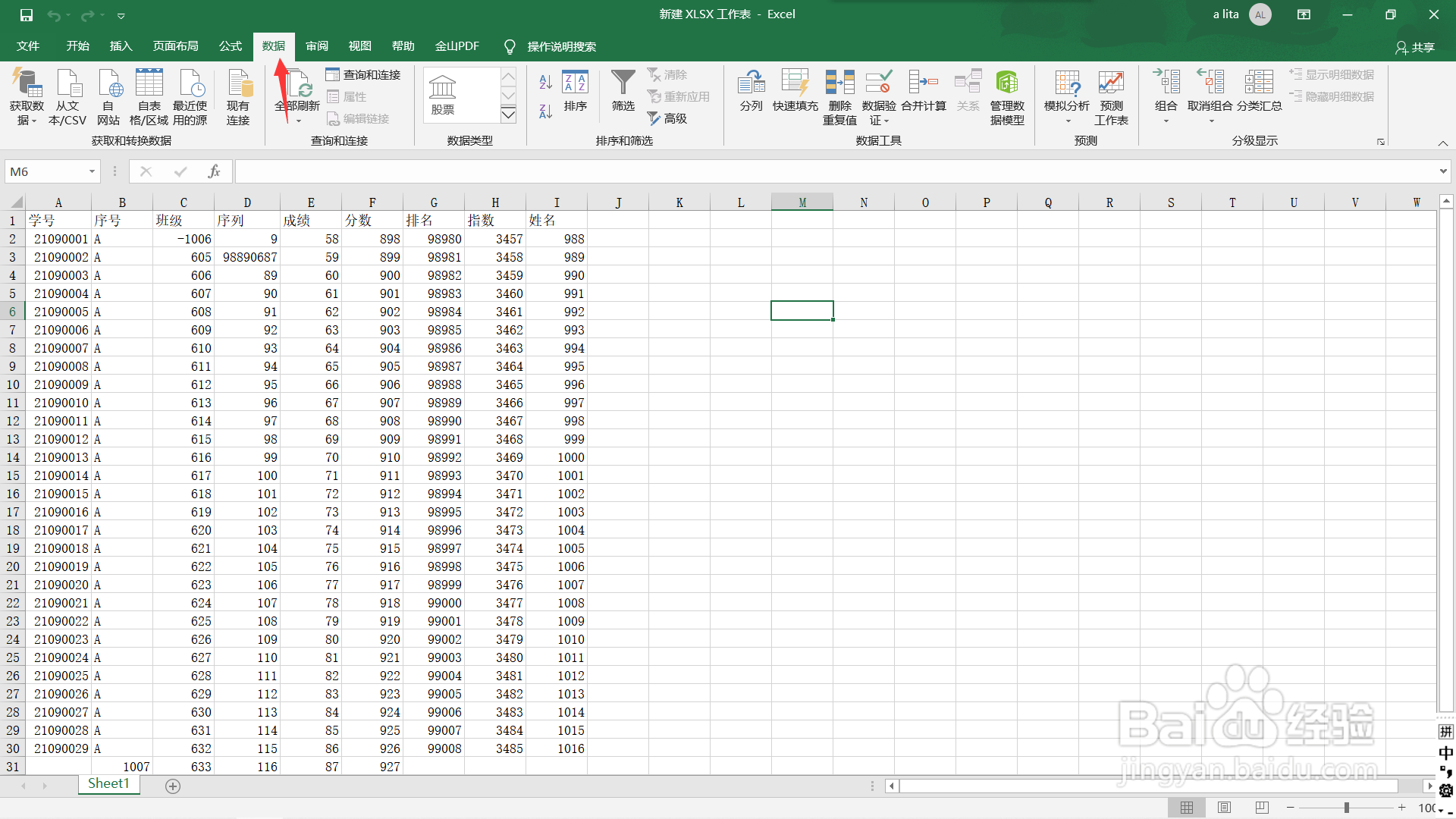
Task: Click Sort Z to A descending icon
Action: click(x=545, y=111)
